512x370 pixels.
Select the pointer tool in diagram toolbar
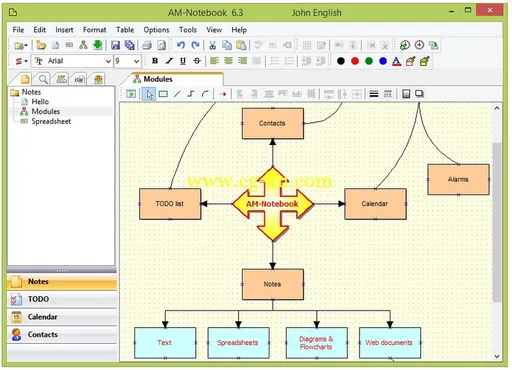[x=149, y=94]
